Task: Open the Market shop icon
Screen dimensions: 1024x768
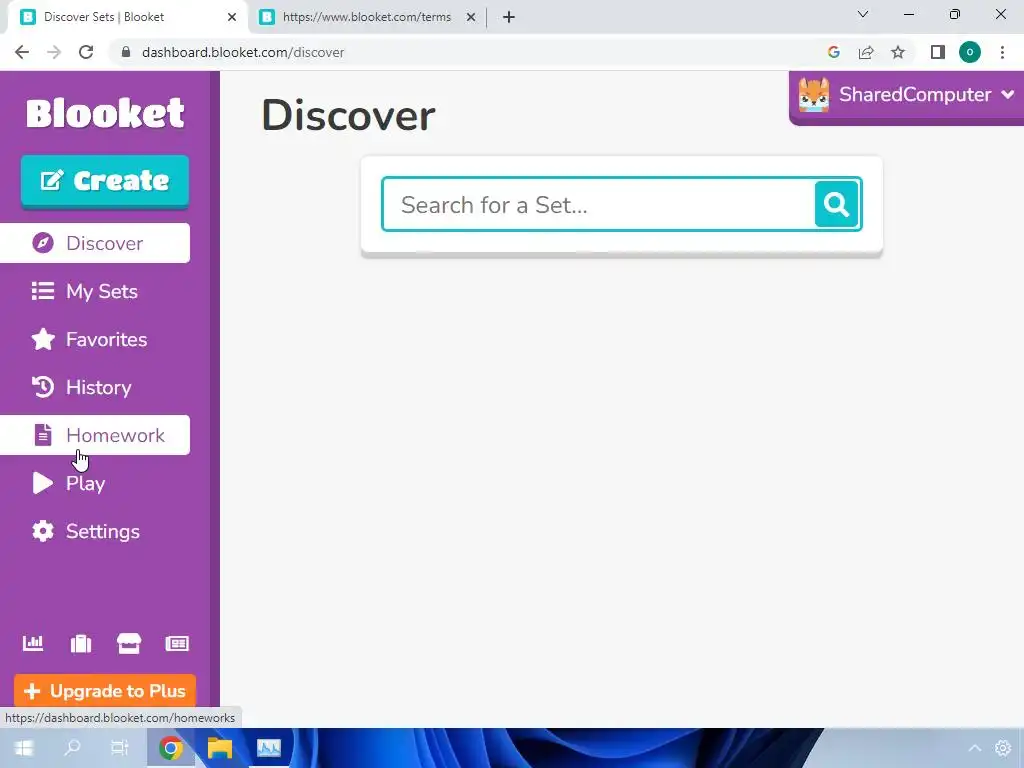Action: (x=129, y=643)
